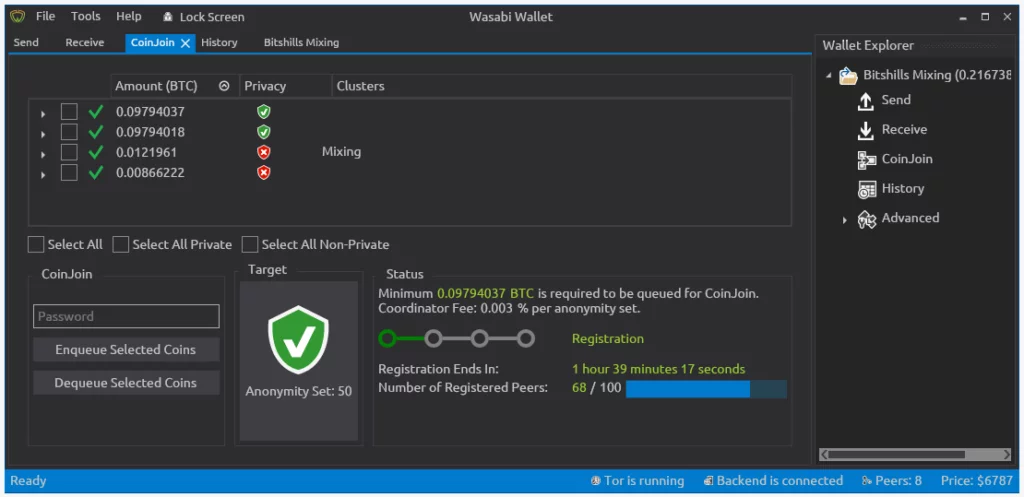Image resolution: width=1024 pixels, height=497 pixels.
Task: Enable the Select All checkbox
Action: 36,245
